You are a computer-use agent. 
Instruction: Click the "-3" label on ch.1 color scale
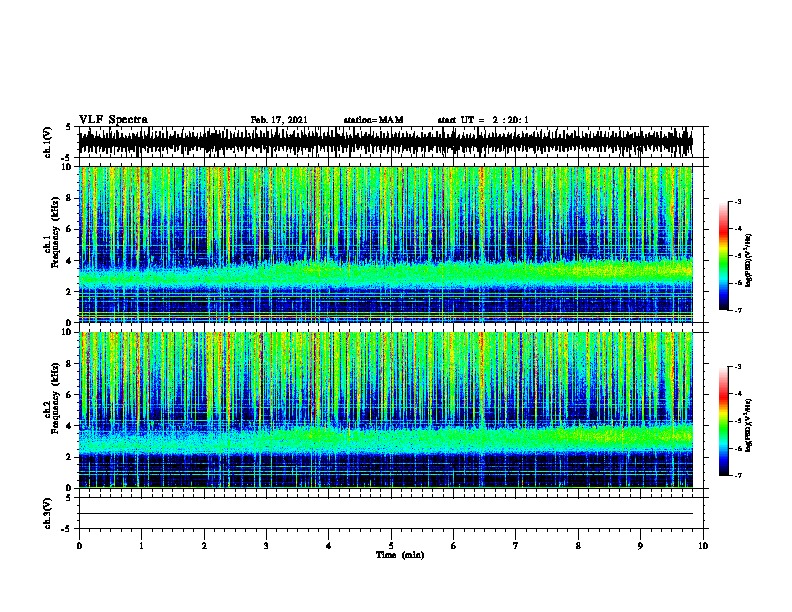tap(738, 201)
